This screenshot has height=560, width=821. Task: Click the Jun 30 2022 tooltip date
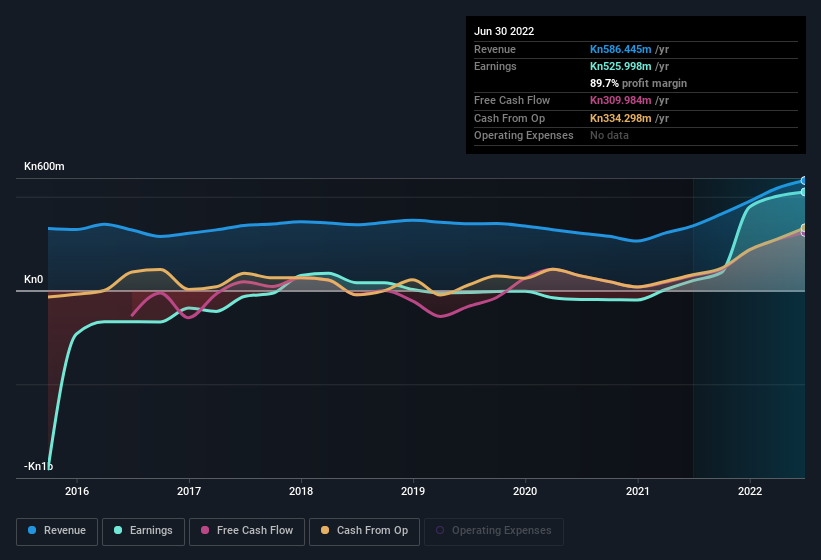[x=504, y=31]
